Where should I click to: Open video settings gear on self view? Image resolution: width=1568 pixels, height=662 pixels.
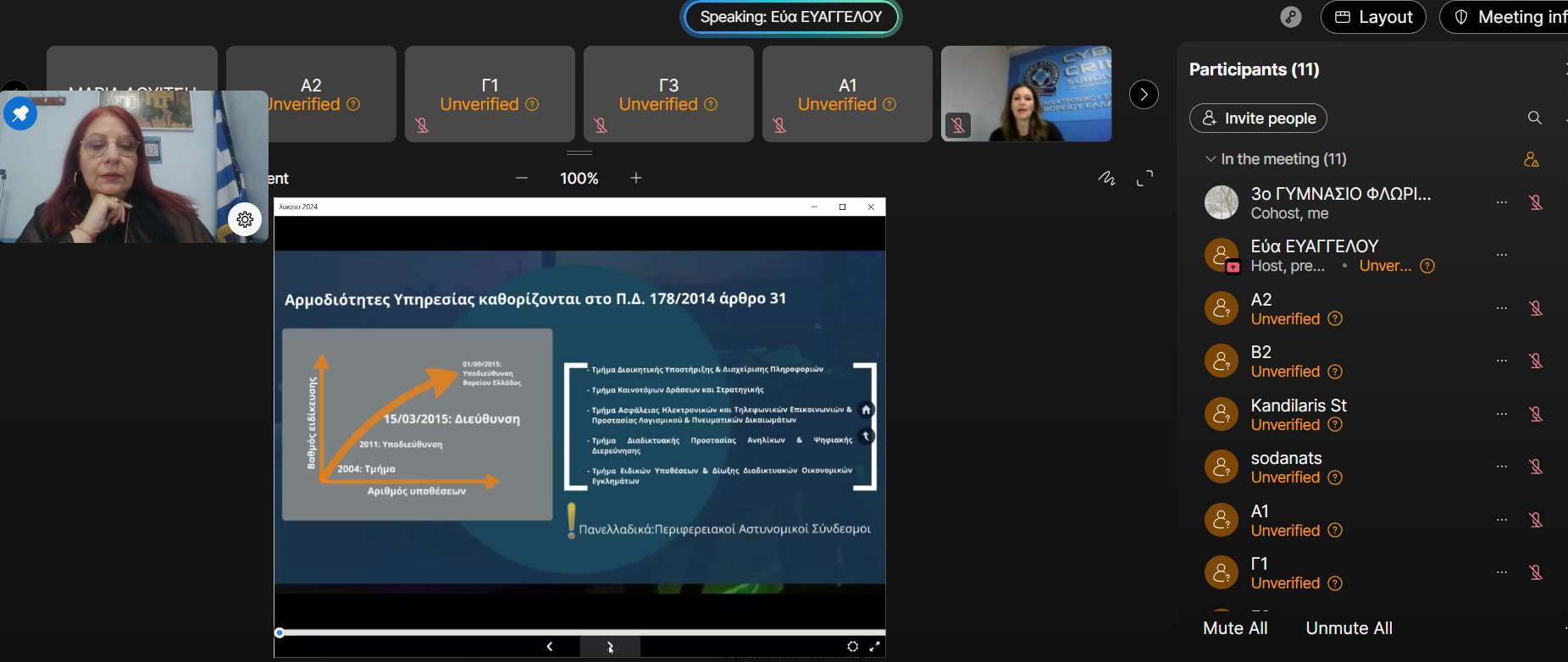click(245, 219)
